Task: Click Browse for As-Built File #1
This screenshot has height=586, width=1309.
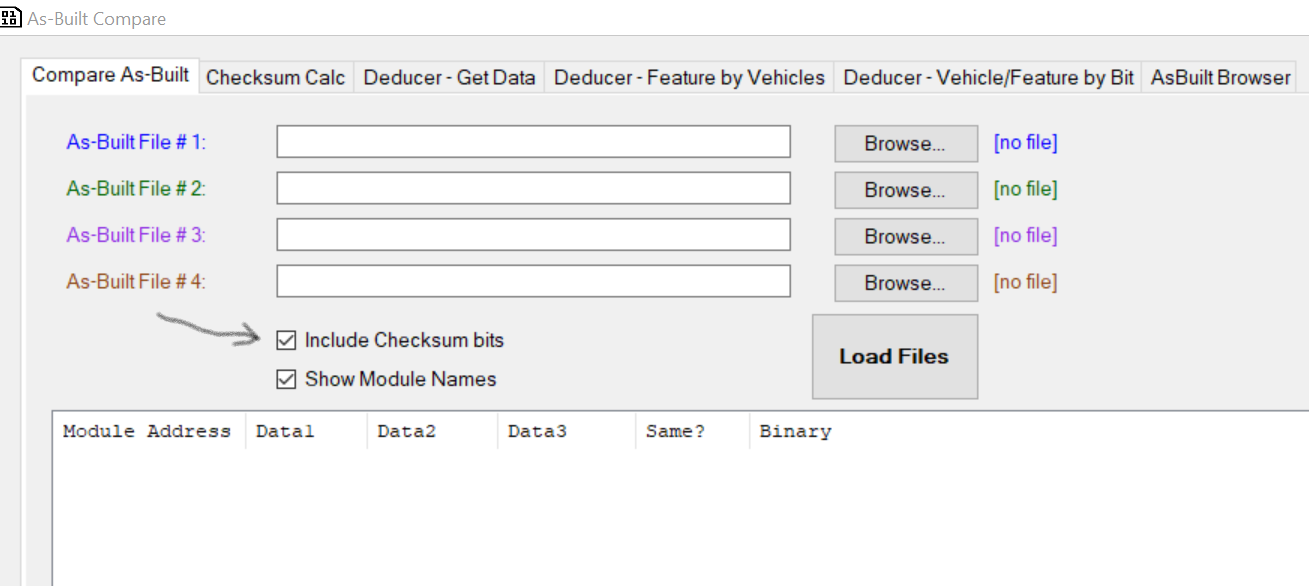Action: pyautogui.click(x=905, y=144)
